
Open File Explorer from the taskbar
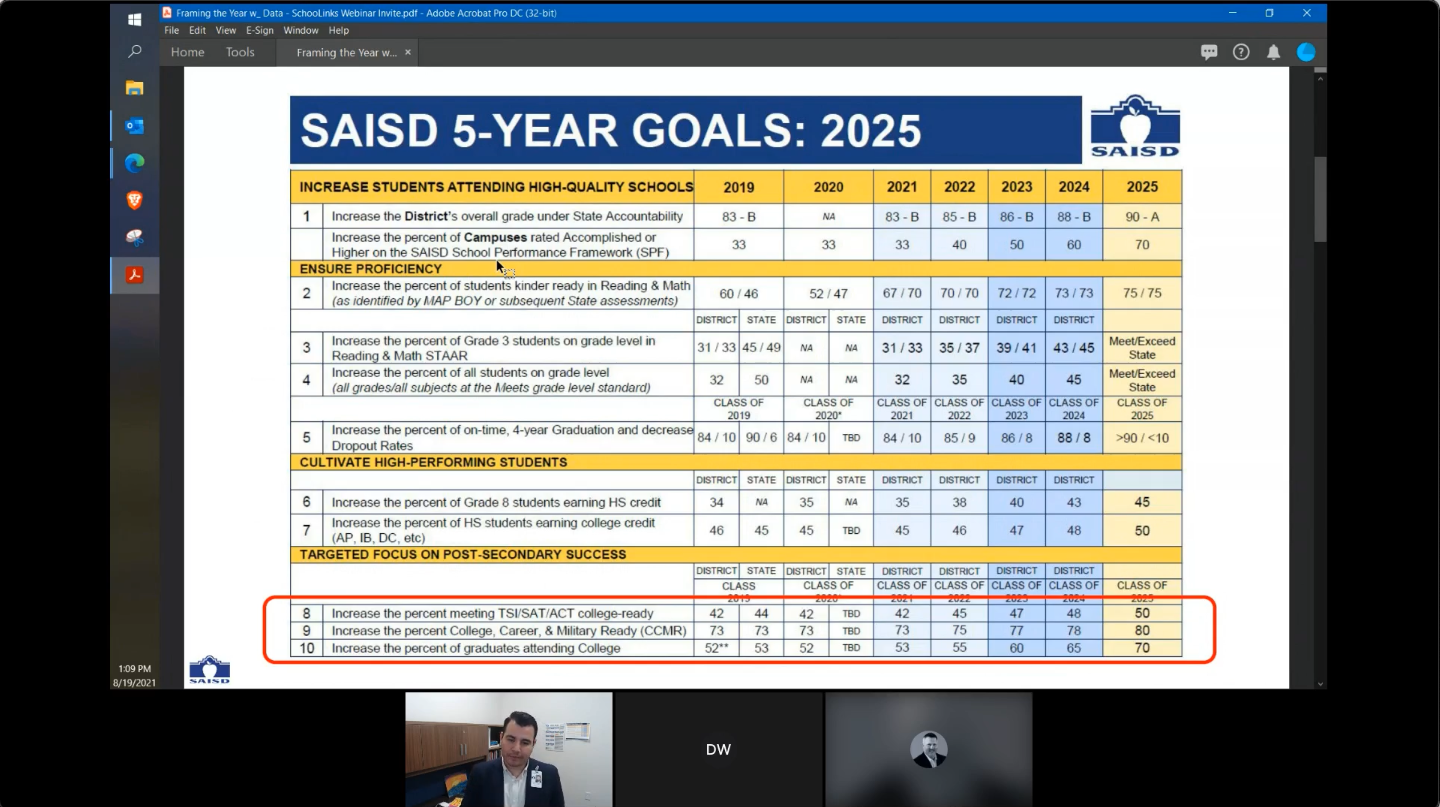134,89
